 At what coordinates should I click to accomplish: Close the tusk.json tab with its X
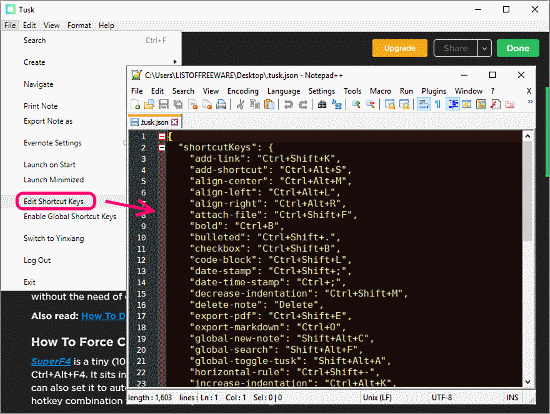click(175, 122)
